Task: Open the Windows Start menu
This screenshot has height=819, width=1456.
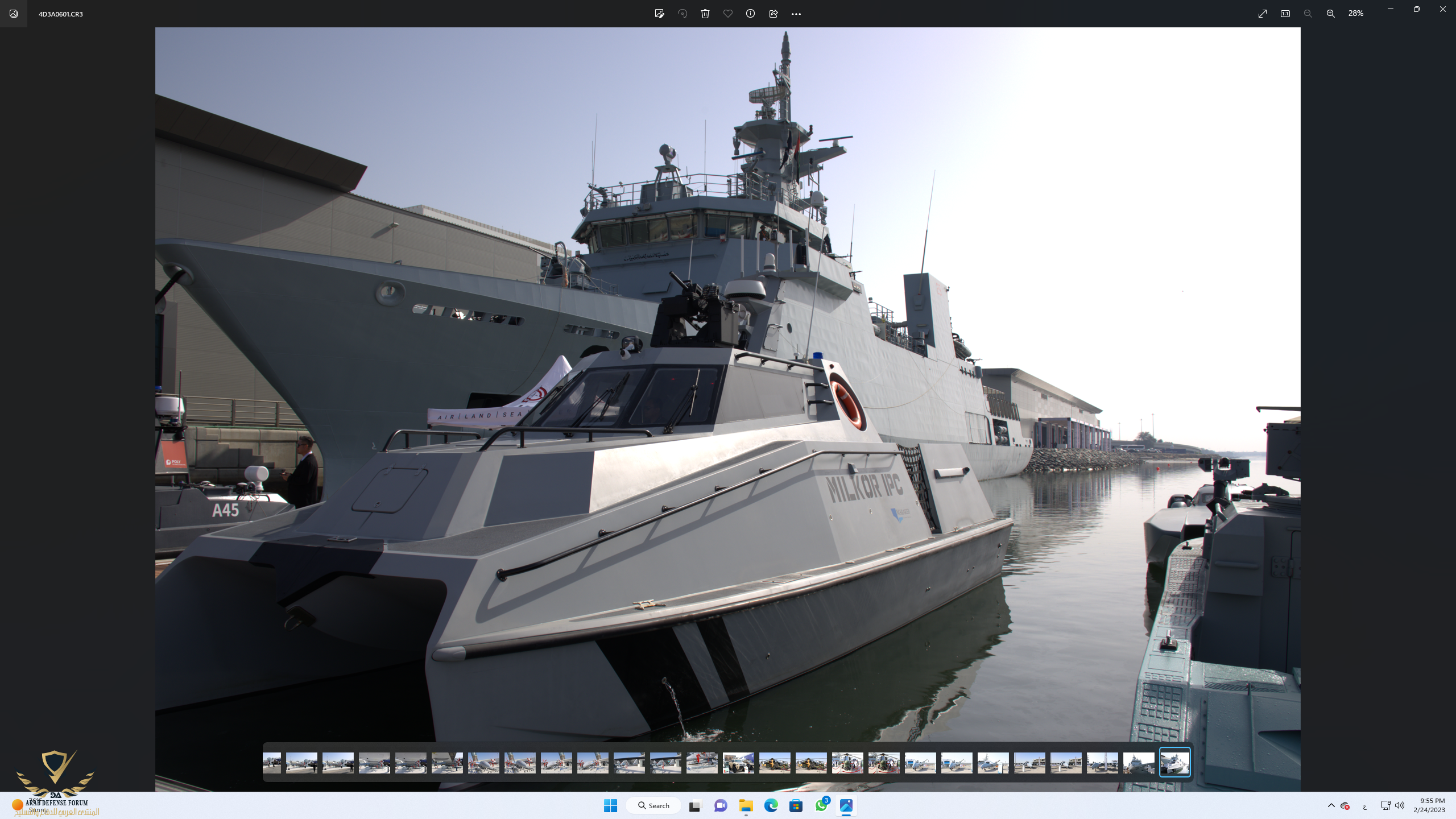Action: click(x=611, y=805)
